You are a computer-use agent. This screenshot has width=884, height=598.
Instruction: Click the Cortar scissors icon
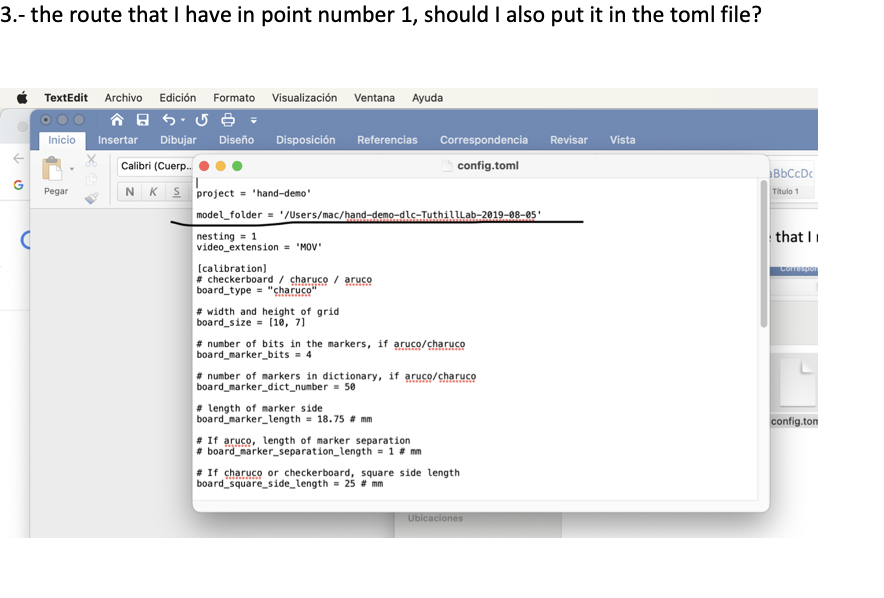90,162
